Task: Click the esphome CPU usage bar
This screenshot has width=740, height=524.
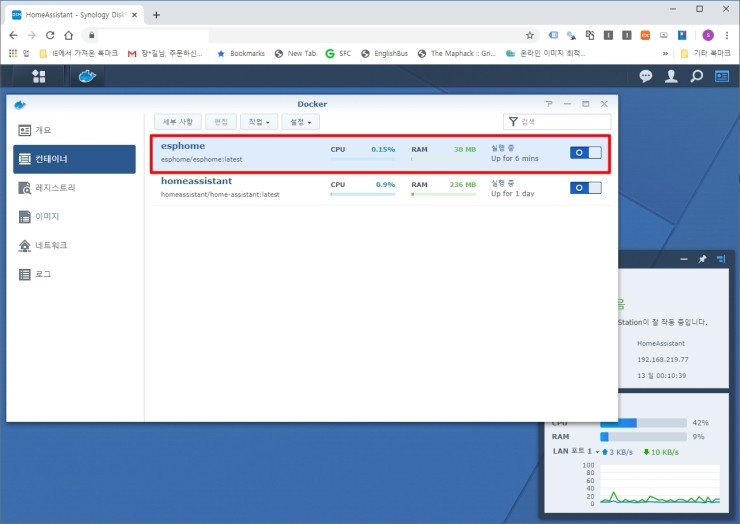Action: pyautogui.click(x=362, y=159)
